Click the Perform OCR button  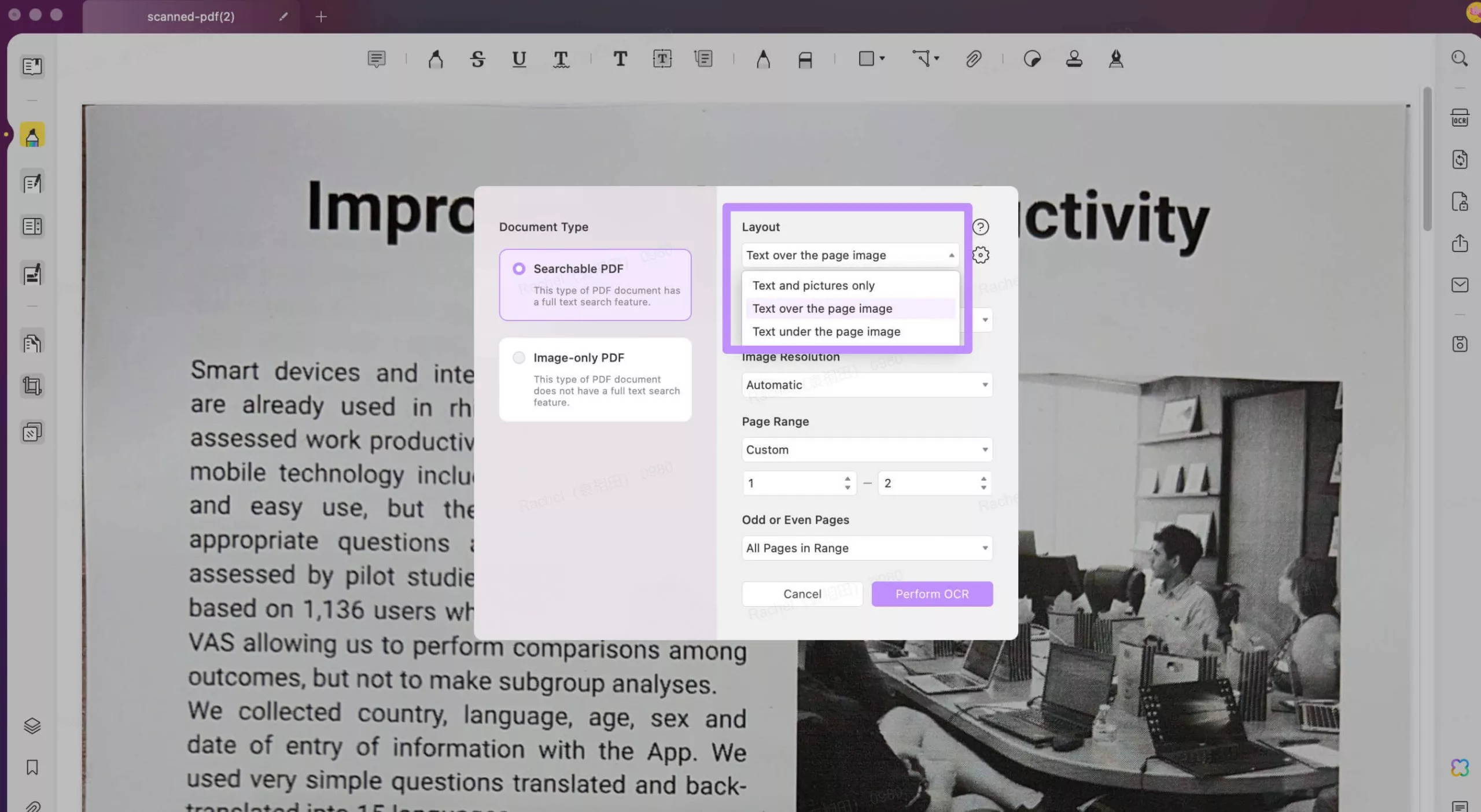(x=931, y=594)
